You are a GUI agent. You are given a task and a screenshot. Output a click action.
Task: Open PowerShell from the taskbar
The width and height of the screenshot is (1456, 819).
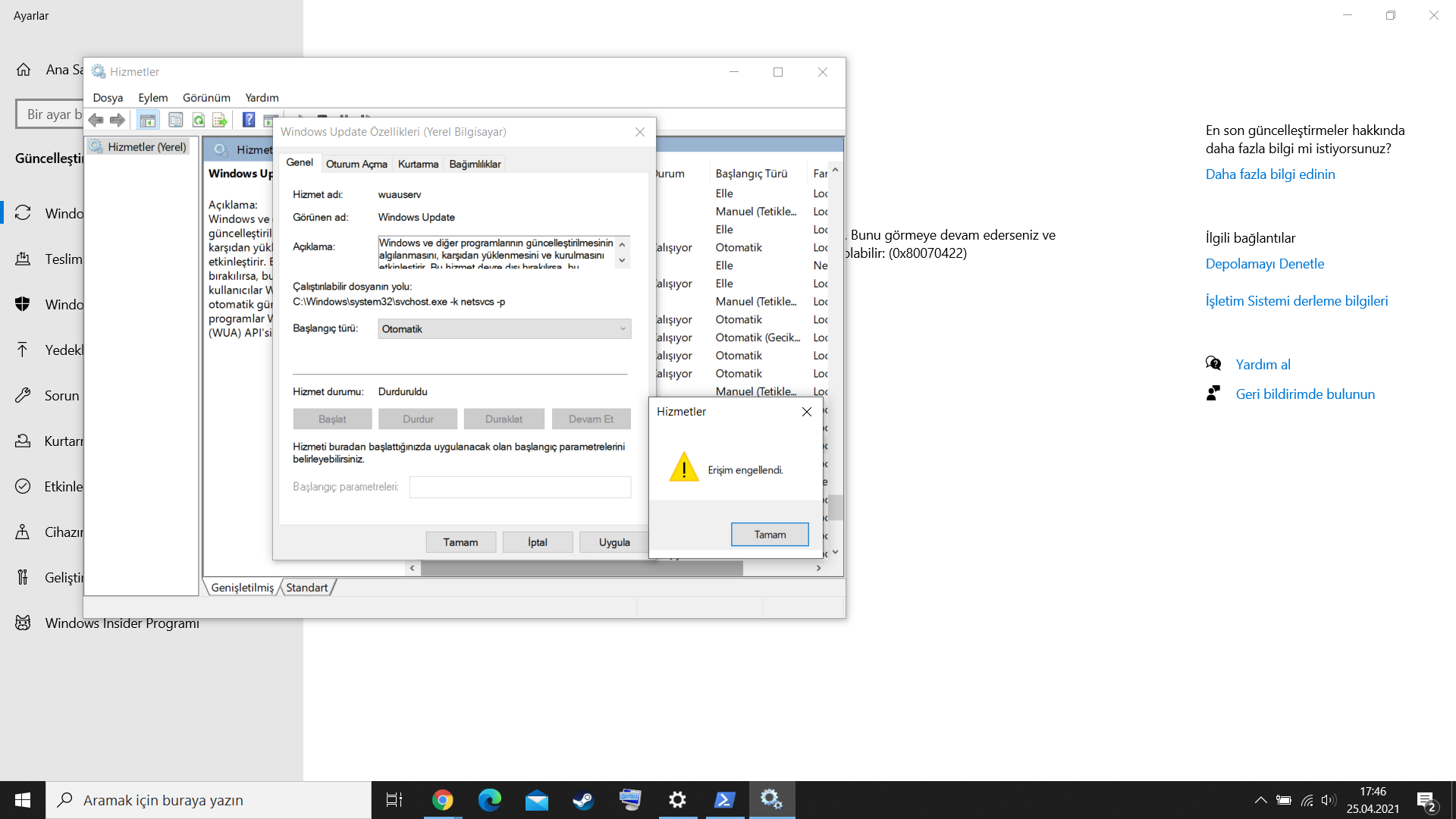click(x=724, y=800)
